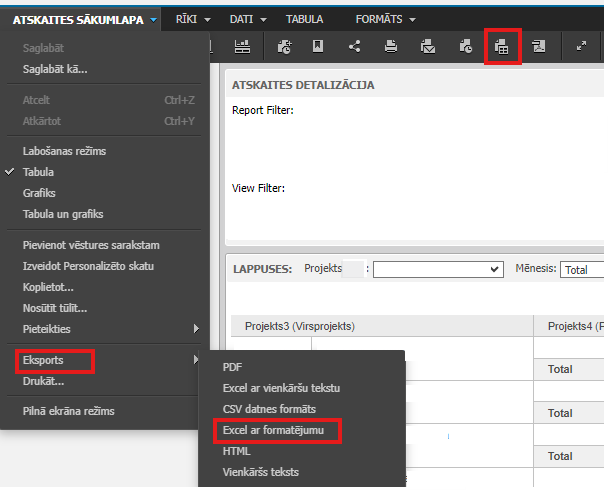Viewport: 609px width, 490px height.
Task: Open the Projekts page-by dropdown
Action: (x=438, y=269)
